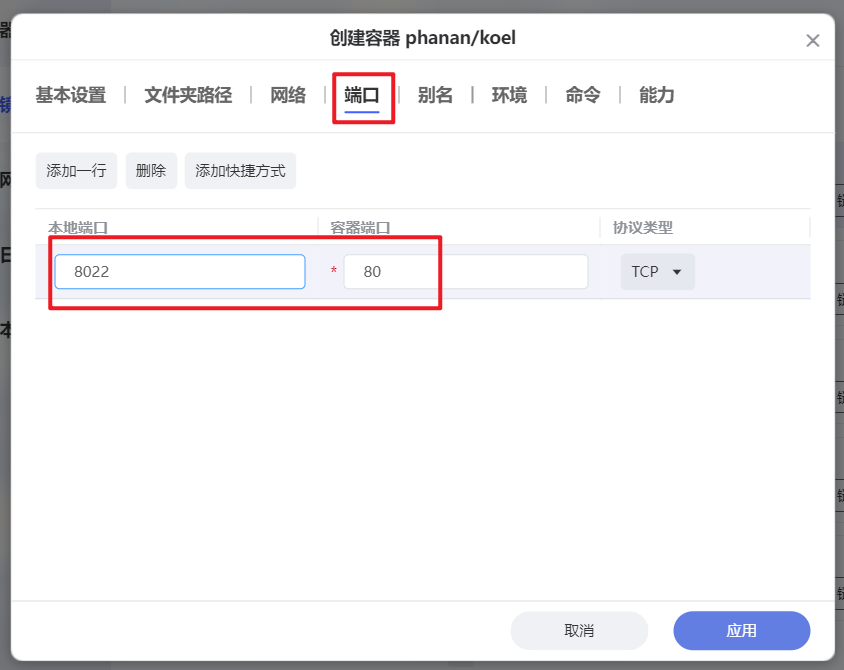844x670 pixels.
Task: Open the 环境 tab
Action: [508, 95]
